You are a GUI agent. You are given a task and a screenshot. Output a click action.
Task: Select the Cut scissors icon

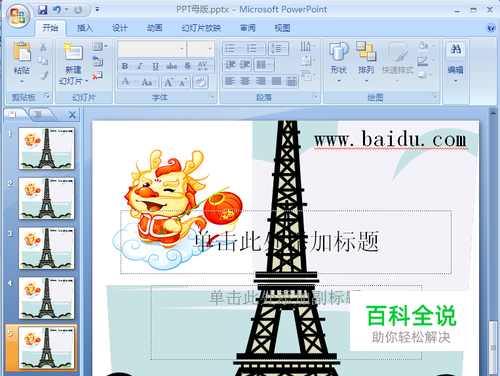[43, 47]
